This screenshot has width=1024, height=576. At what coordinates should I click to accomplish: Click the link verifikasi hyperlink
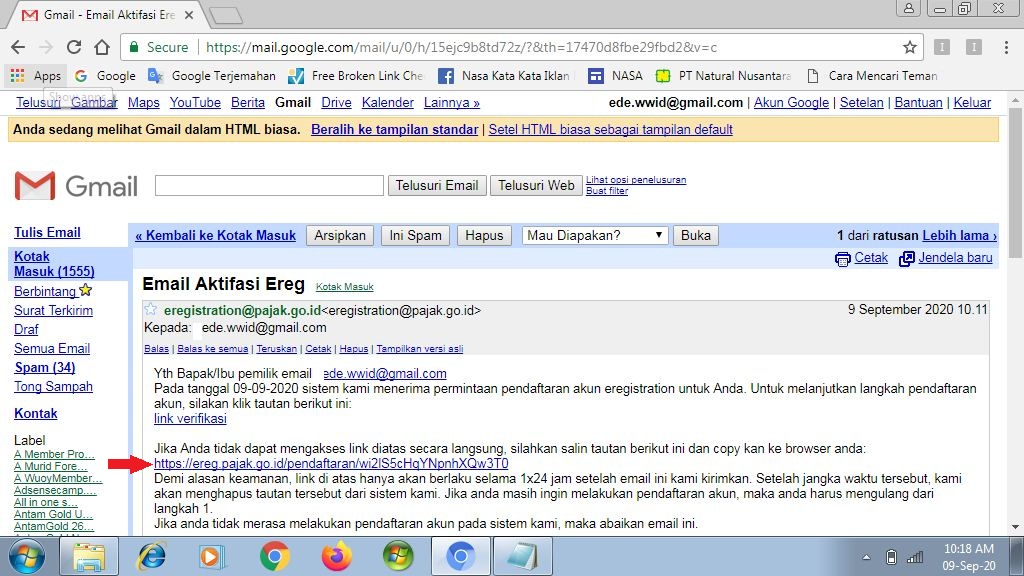point(190,419)
